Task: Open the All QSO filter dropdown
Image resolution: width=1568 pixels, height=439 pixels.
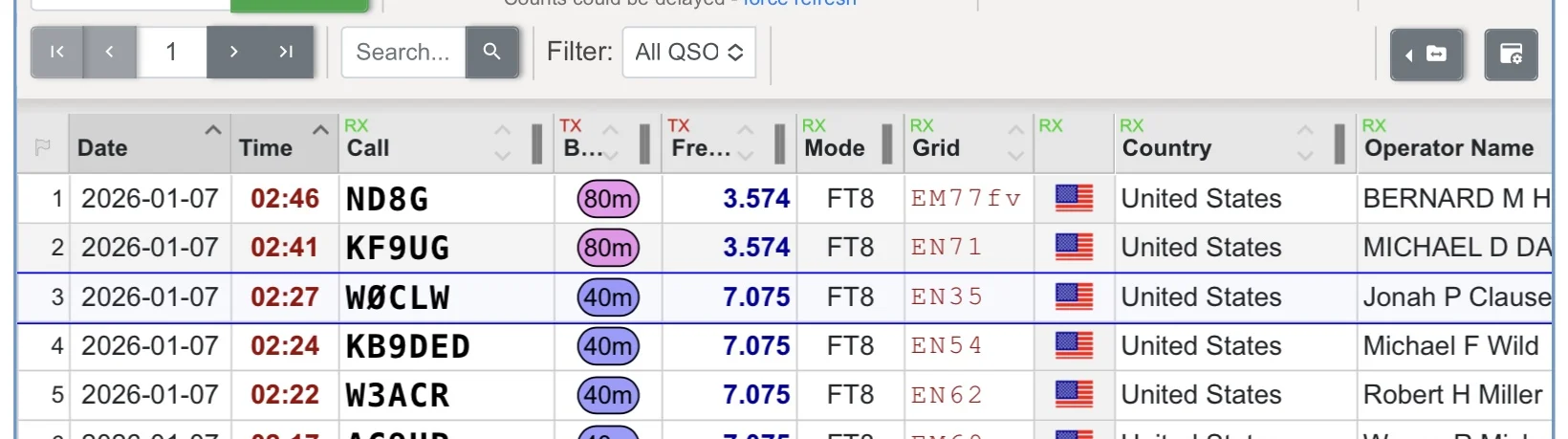Action: pyautogui.click(x=688, y=52)
